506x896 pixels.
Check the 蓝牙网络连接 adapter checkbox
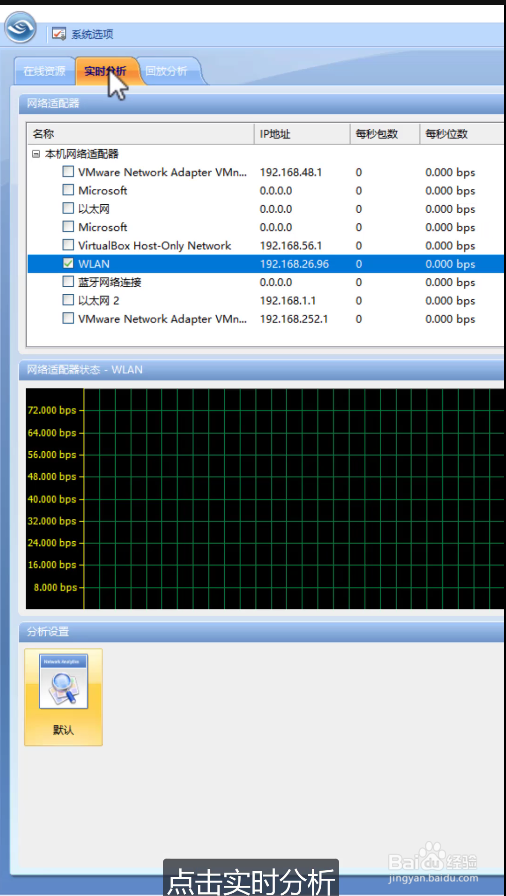(68, 282)
